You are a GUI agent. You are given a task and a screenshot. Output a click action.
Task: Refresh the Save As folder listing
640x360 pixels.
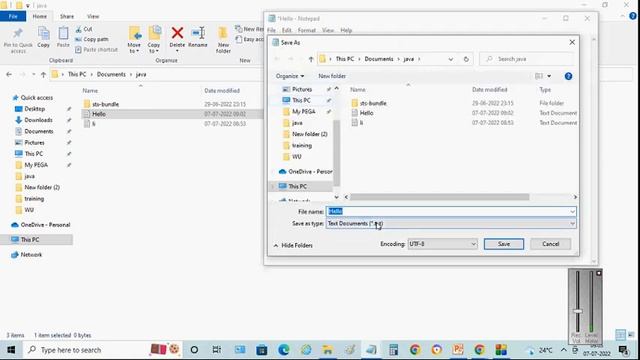tap(466, 59)
